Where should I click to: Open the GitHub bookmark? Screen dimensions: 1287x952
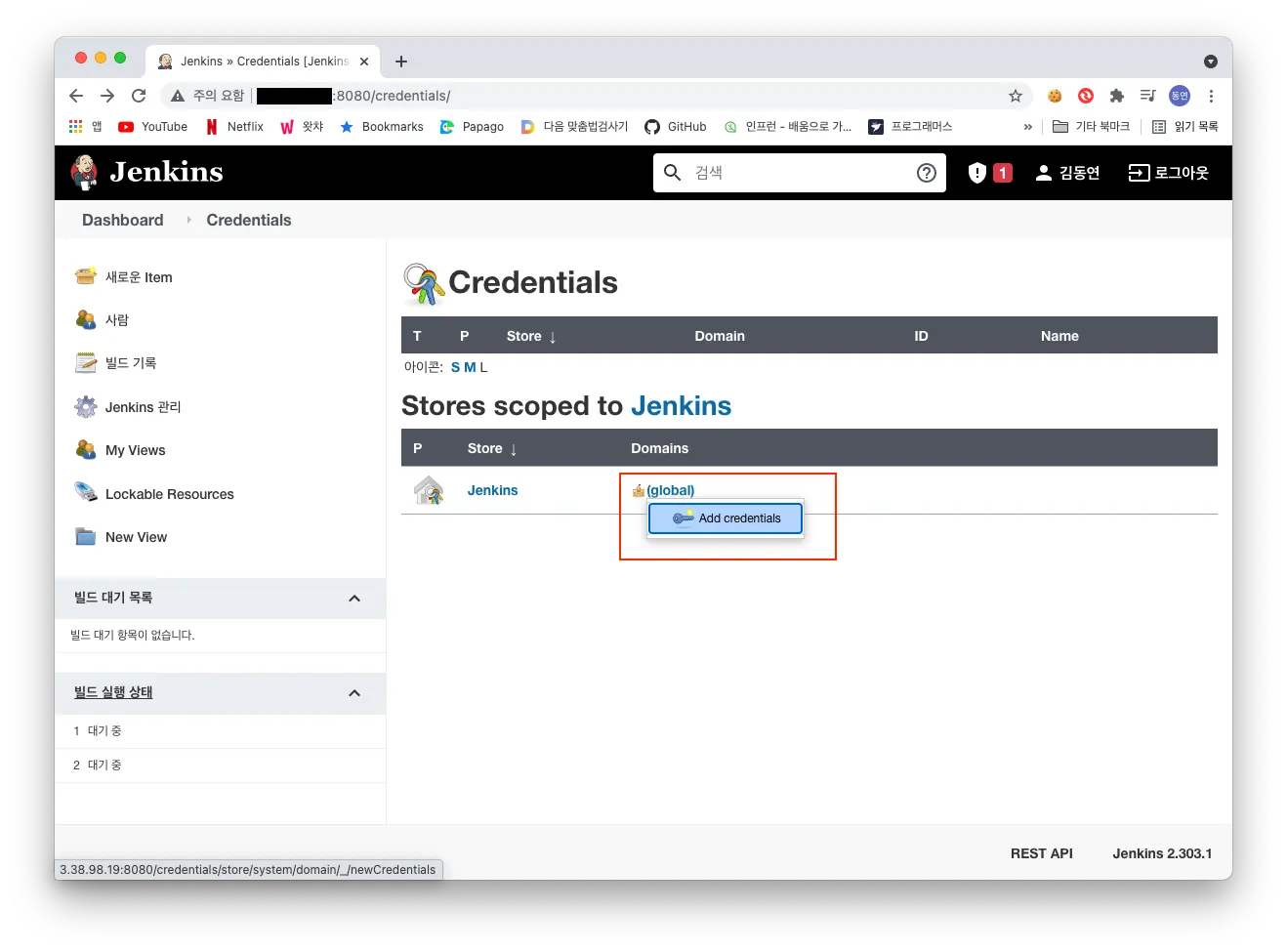676,127
